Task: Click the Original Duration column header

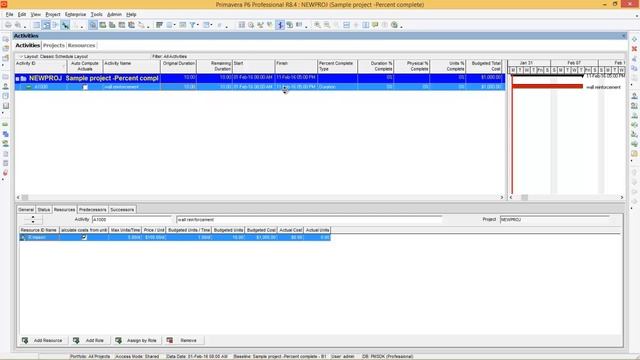Action: [x=178, y=66]
